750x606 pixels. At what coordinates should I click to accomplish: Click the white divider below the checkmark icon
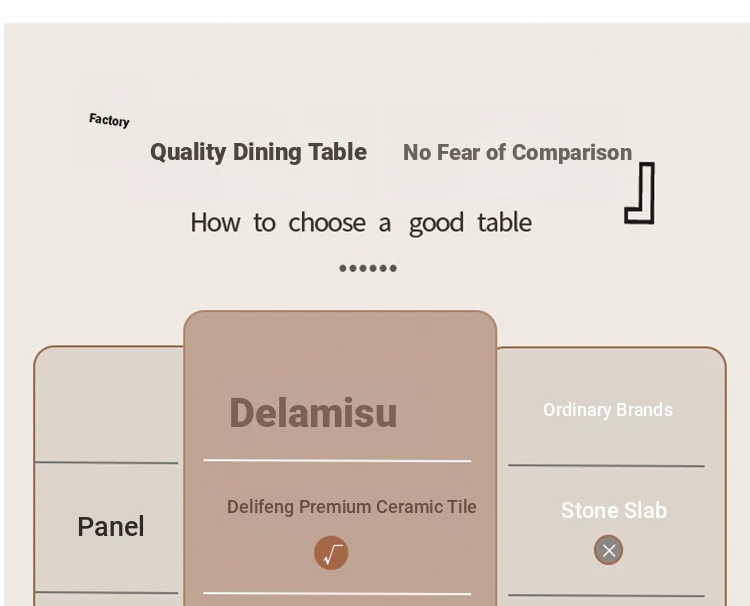point(337,594)
